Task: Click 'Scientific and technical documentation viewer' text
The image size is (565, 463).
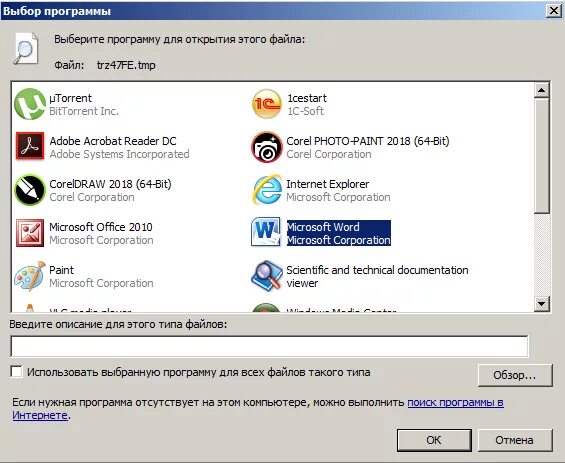Action: [x=377, y=276]
